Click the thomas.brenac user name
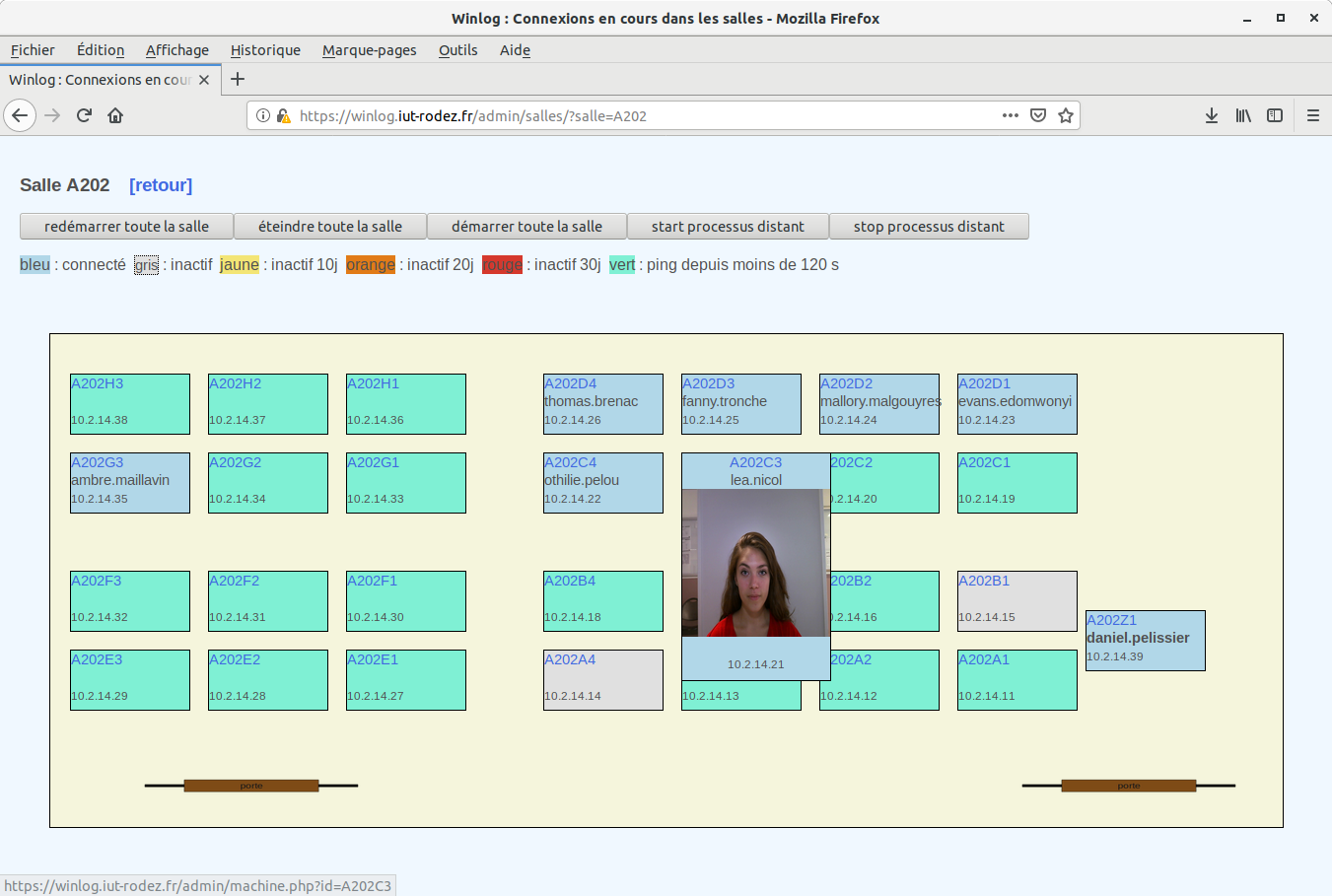Image resolution: width=1332 pixels, height=896 pixels. 591,401
